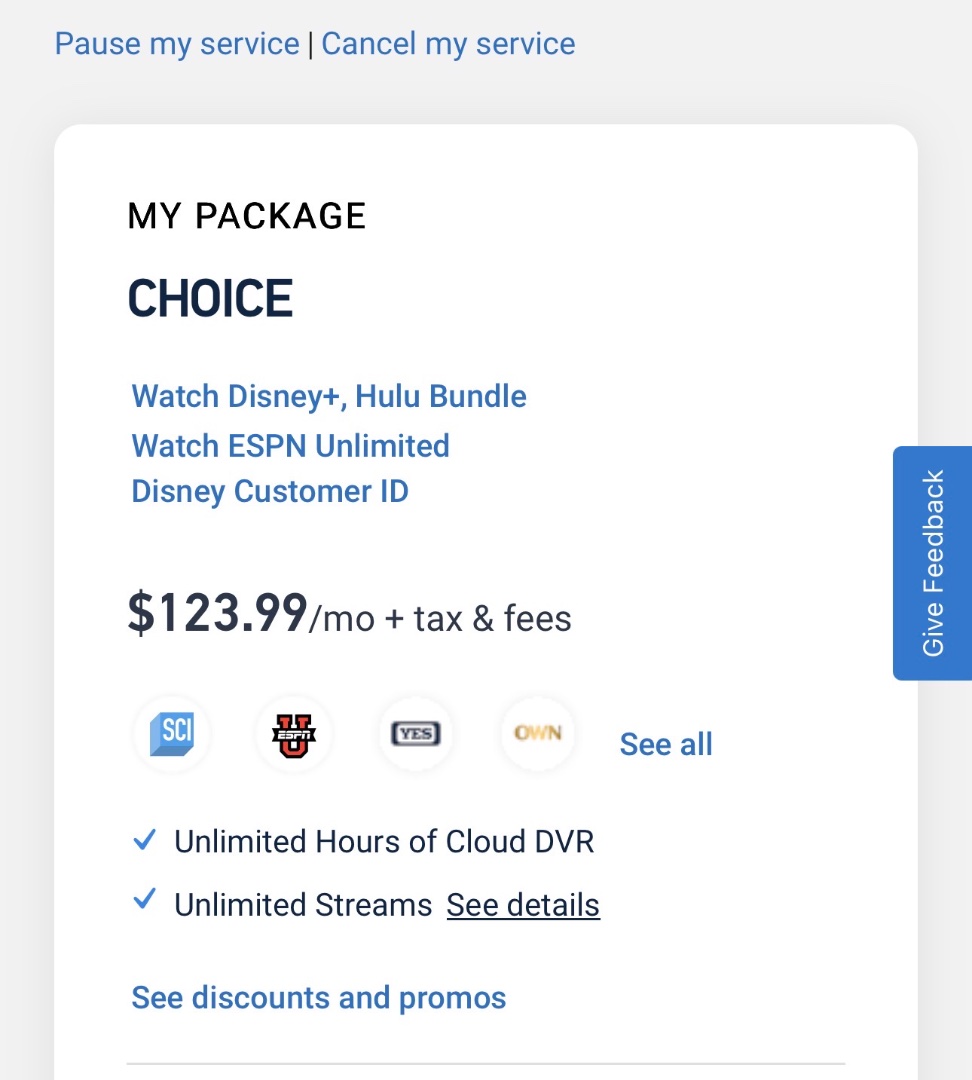Show Unlimited Streams info via See details
This screenshot has height=1080, width=972.
point(523,905)
